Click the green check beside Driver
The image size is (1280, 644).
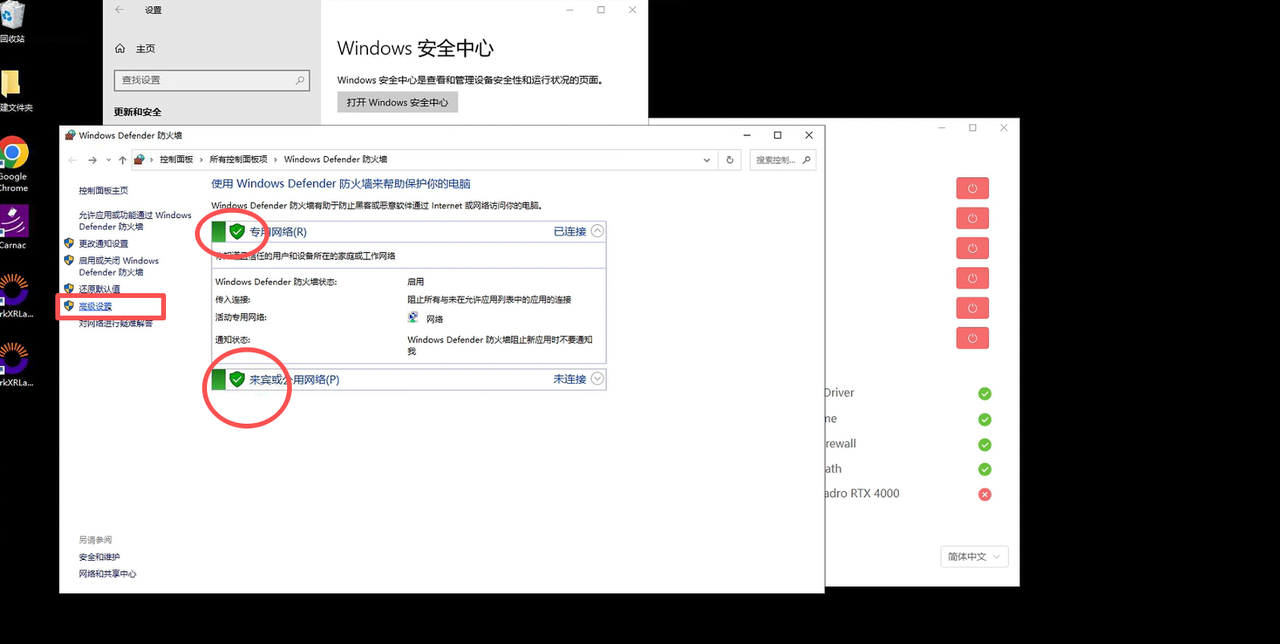pos(985,394)
